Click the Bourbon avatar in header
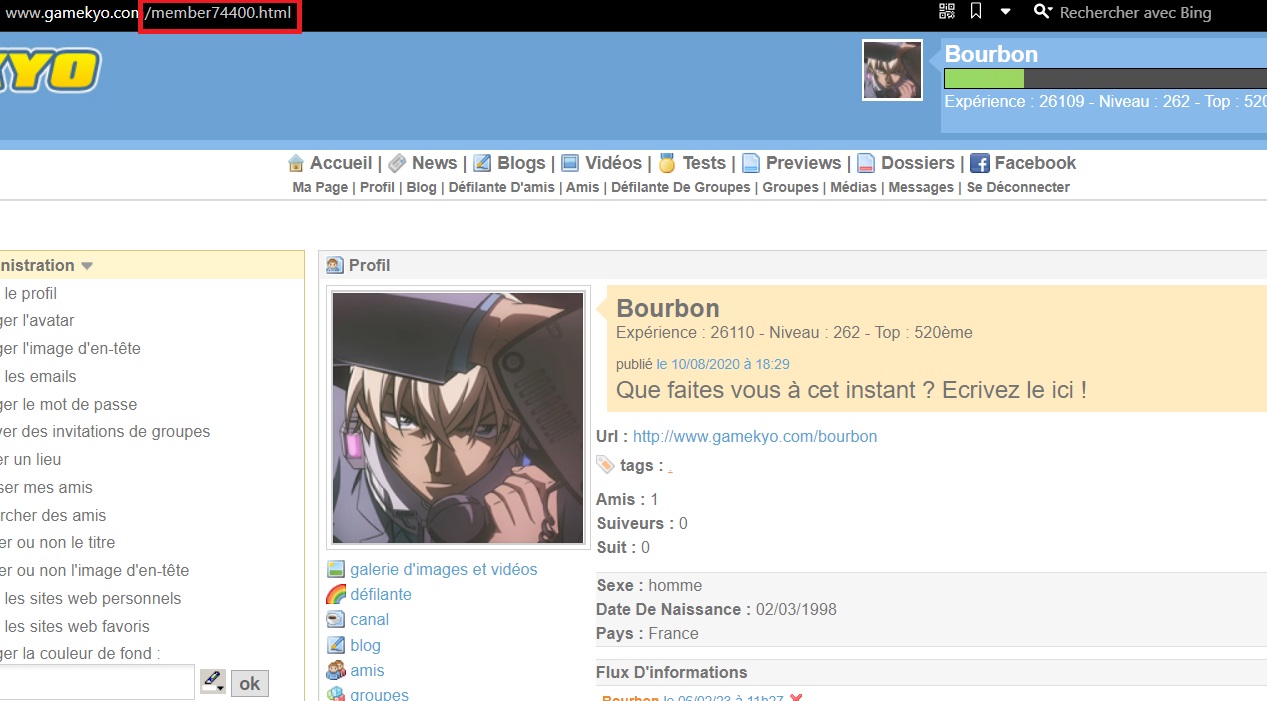Image resolution: width=1267 pixels, height=701 pixels. (892, 70)
